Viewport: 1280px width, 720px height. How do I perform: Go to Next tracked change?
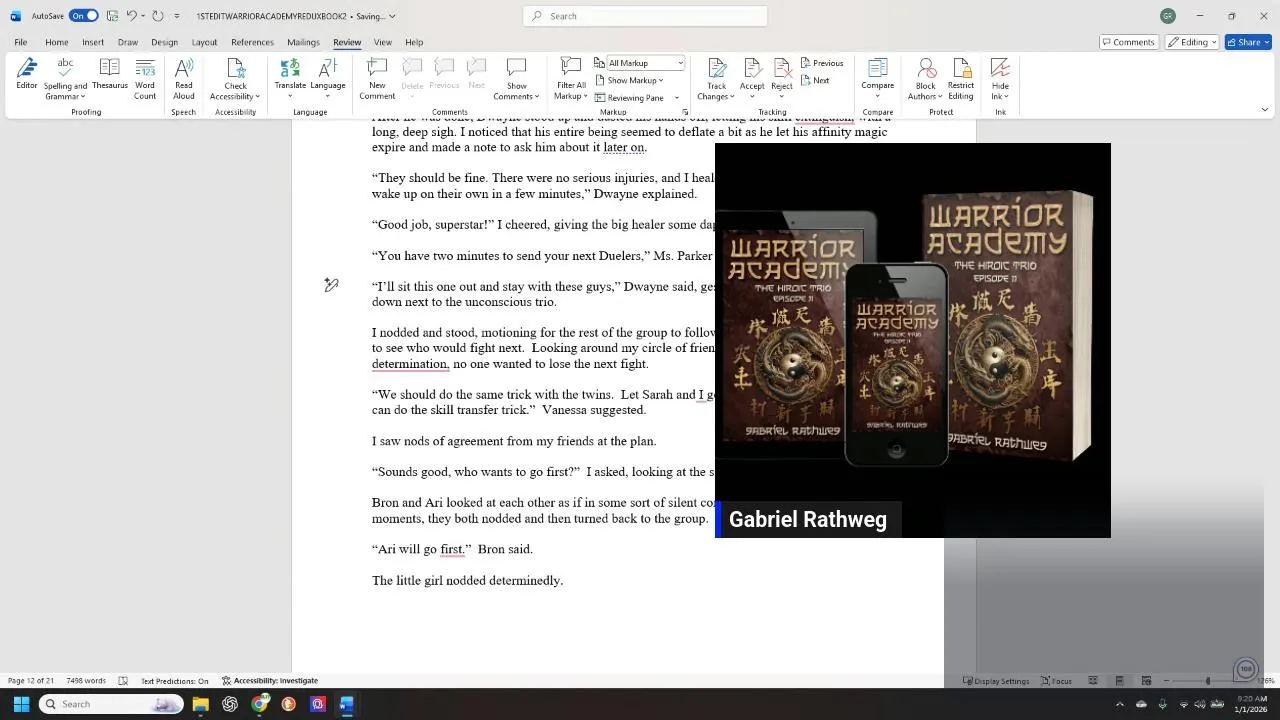coord(816,80)
